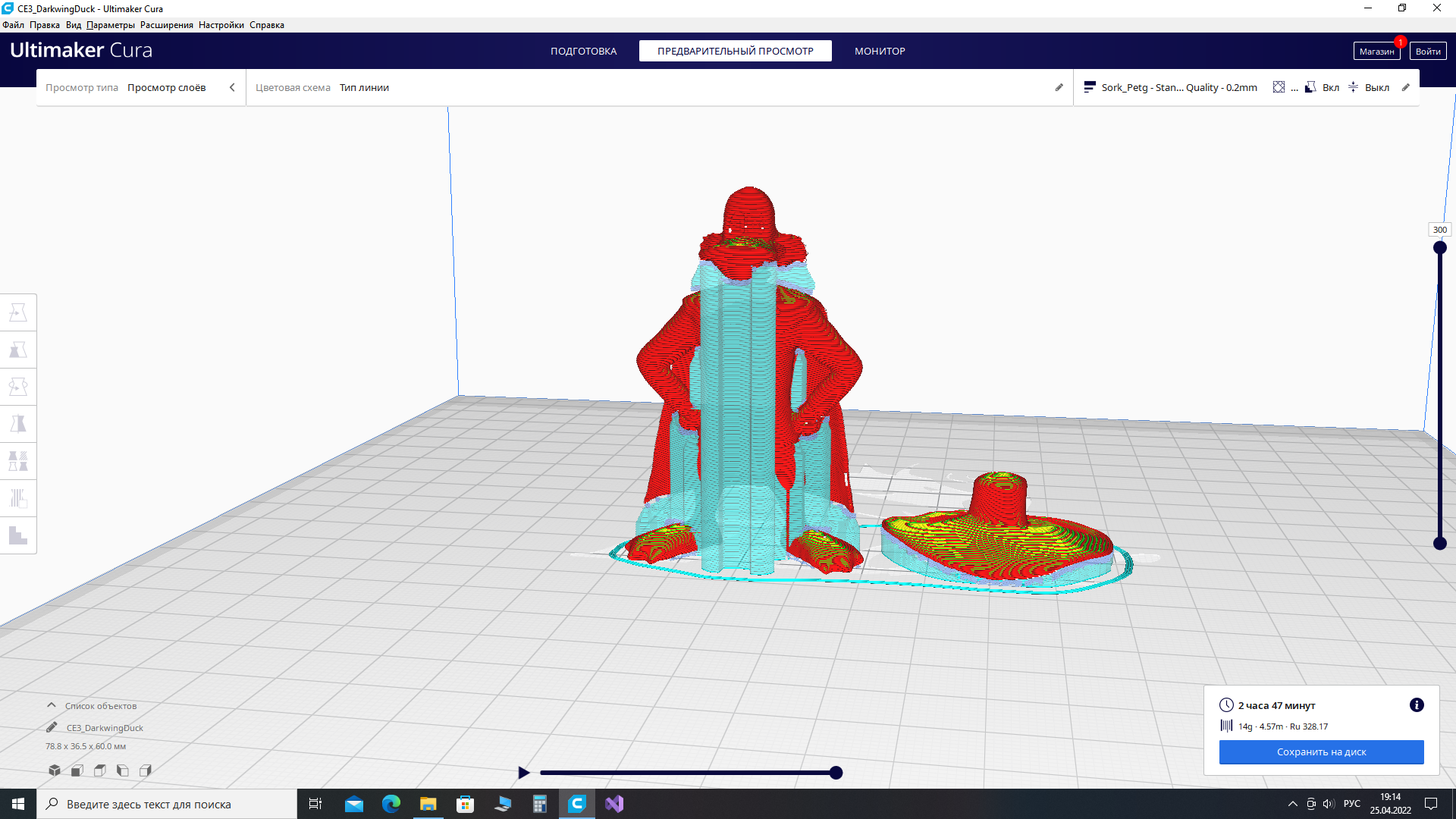Select CE3_DarkwingDuck in the object list
Image resolution: width=1456 pixels, height=819 pixels.
(x=105, y=727)
